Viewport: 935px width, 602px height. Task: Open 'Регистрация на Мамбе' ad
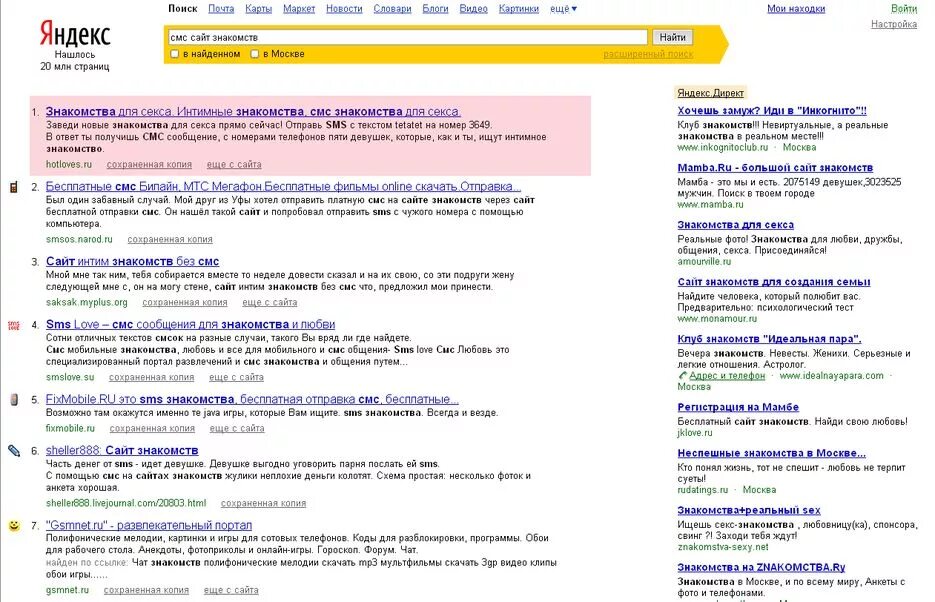pyautogui.click(x=738, y=408)
